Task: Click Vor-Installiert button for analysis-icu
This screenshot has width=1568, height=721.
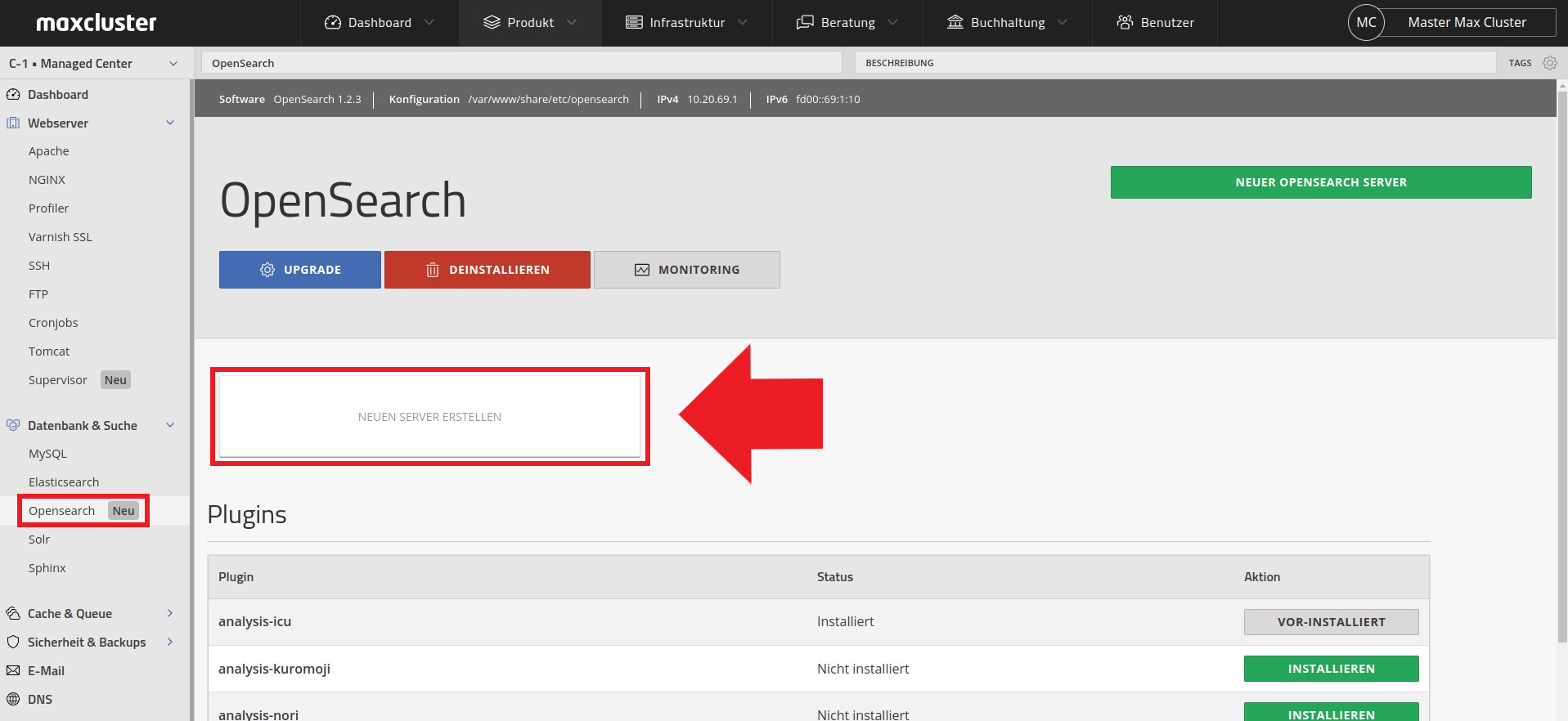Action: click(1332, 622)
